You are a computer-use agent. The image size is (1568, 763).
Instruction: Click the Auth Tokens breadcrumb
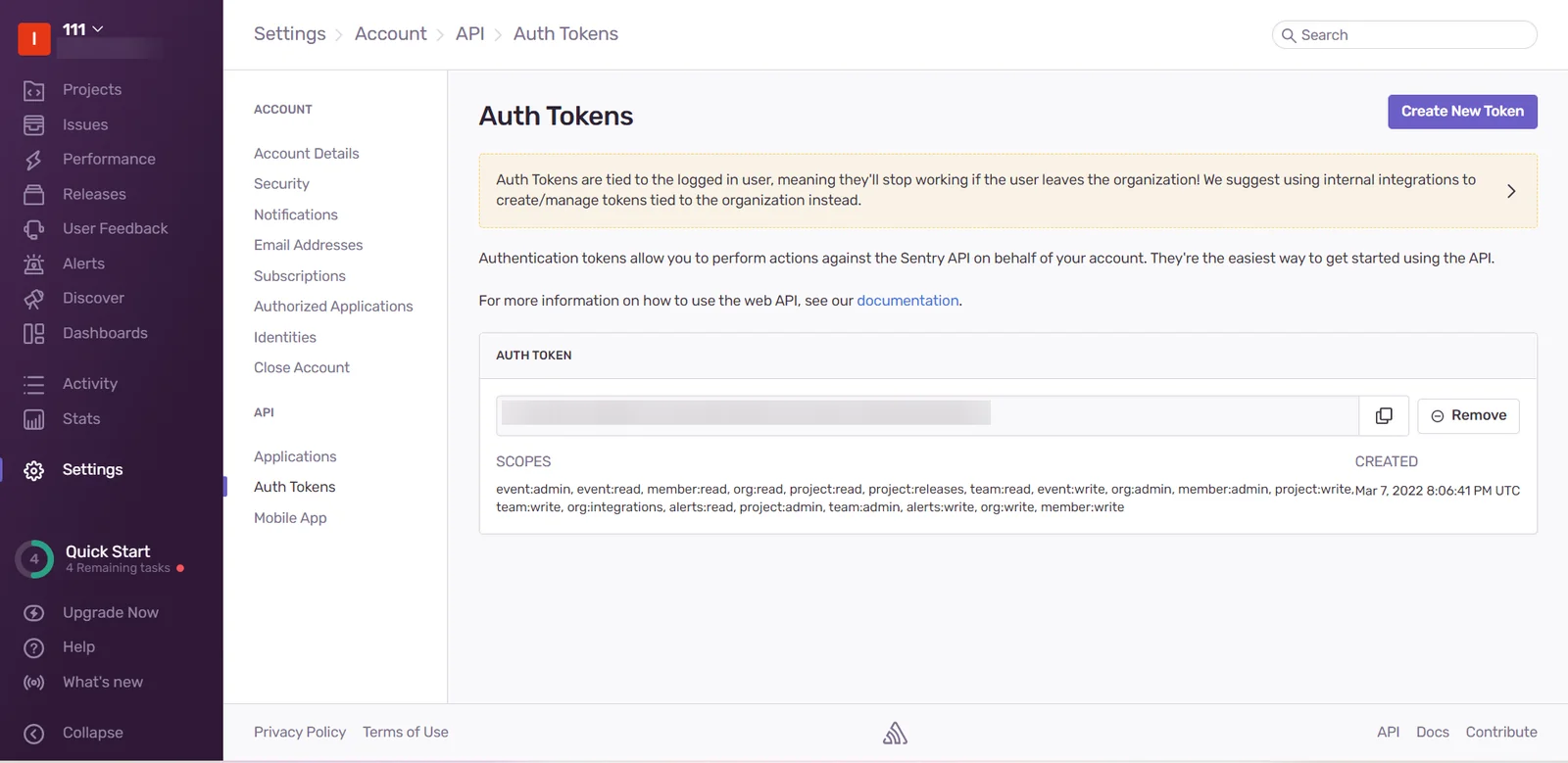point(565,33)
